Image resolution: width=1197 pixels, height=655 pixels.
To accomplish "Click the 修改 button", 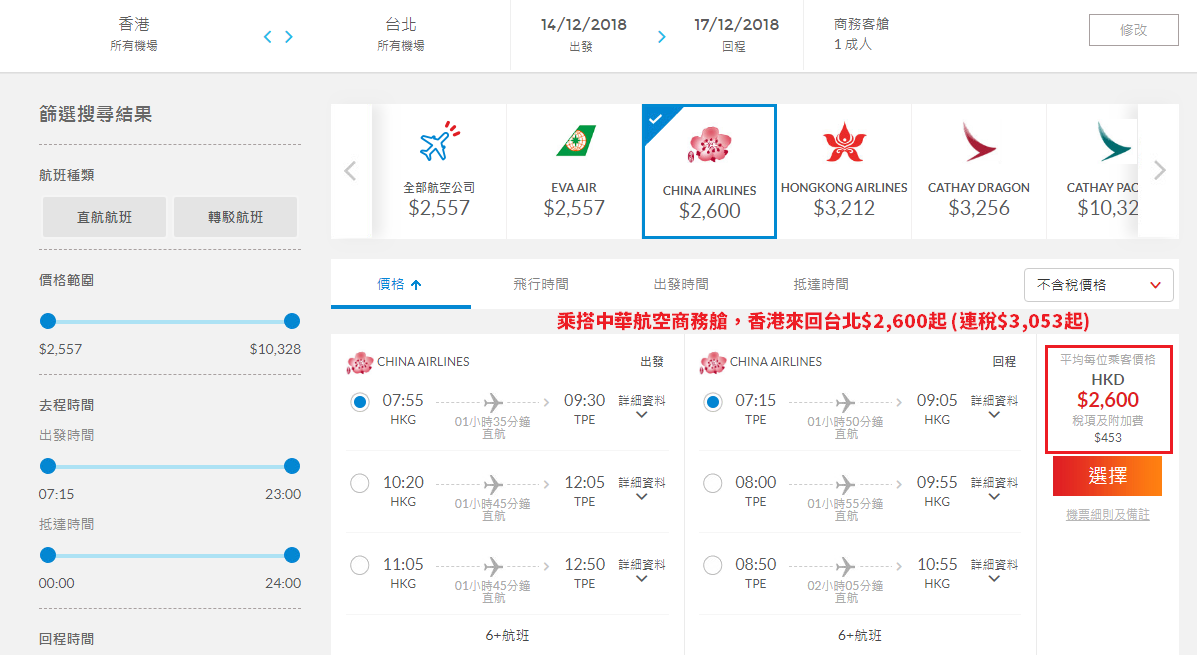I will pos(1134,31).
